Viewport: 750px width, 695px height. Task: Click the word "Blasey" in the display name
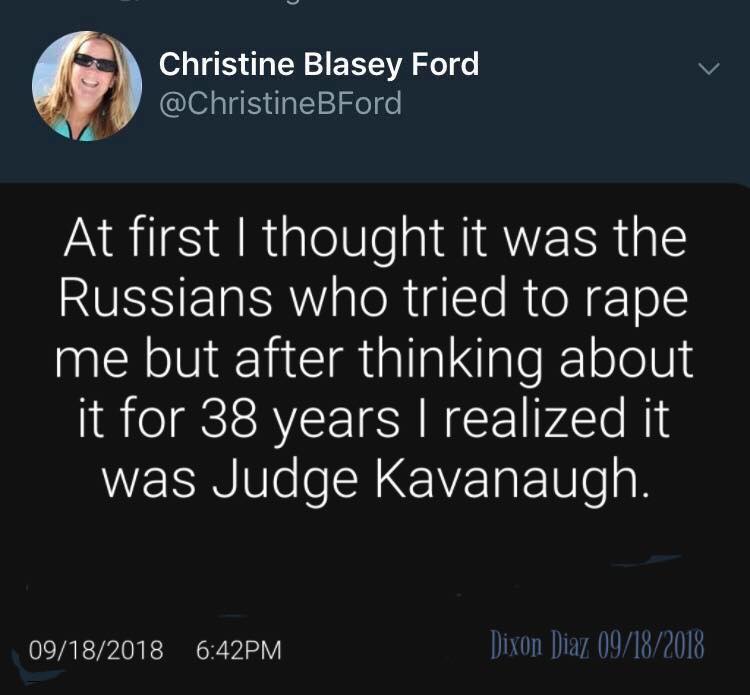(344, 65)
